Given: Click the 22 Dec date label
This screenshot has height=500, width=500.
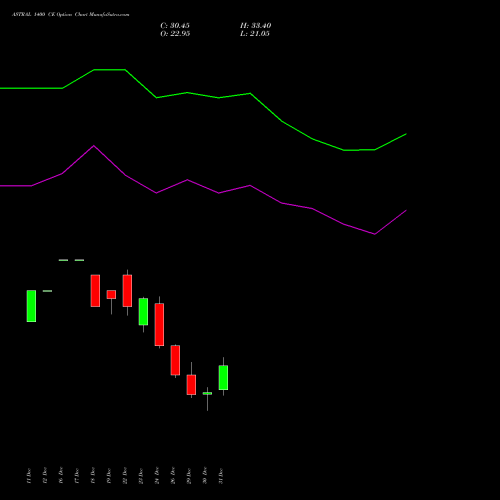Looking at the screenshot, I should point(125,476).
